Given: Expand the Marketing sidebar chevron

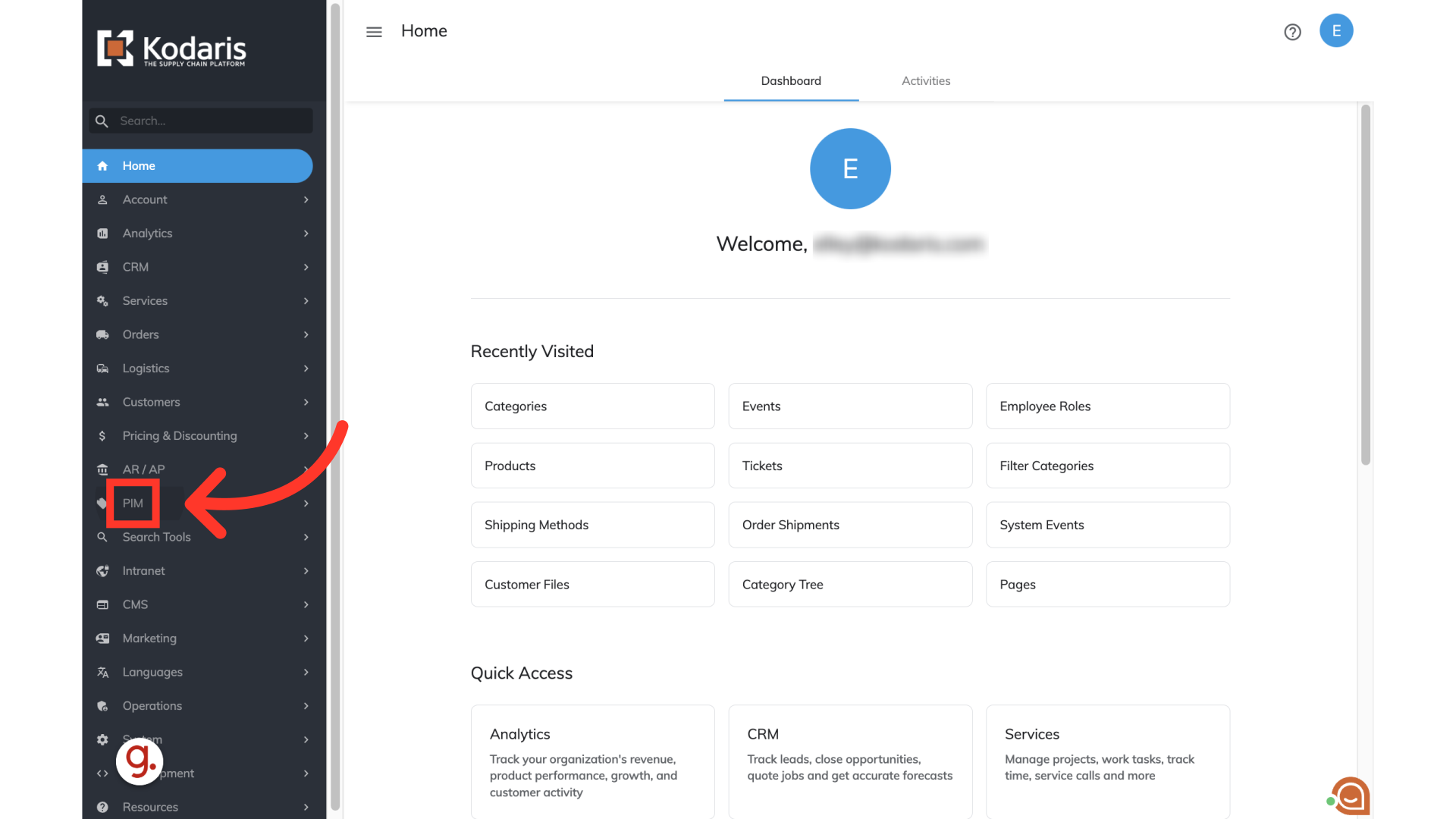Looking at the screenshot, I should click(x=306, y=639).
